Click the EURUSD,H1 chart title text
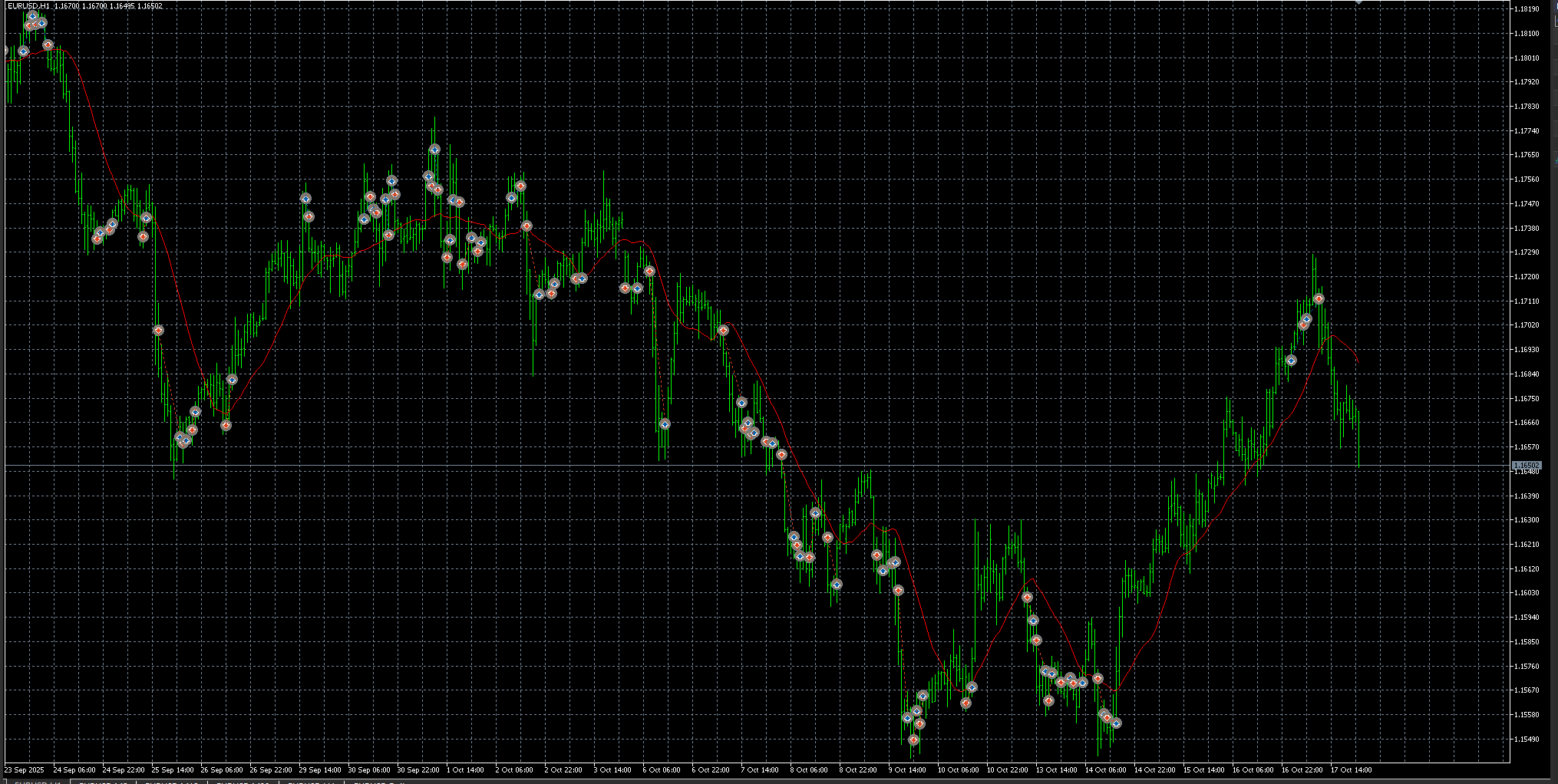The width and height of the screenshot is (1558, 784). point(28,6)
